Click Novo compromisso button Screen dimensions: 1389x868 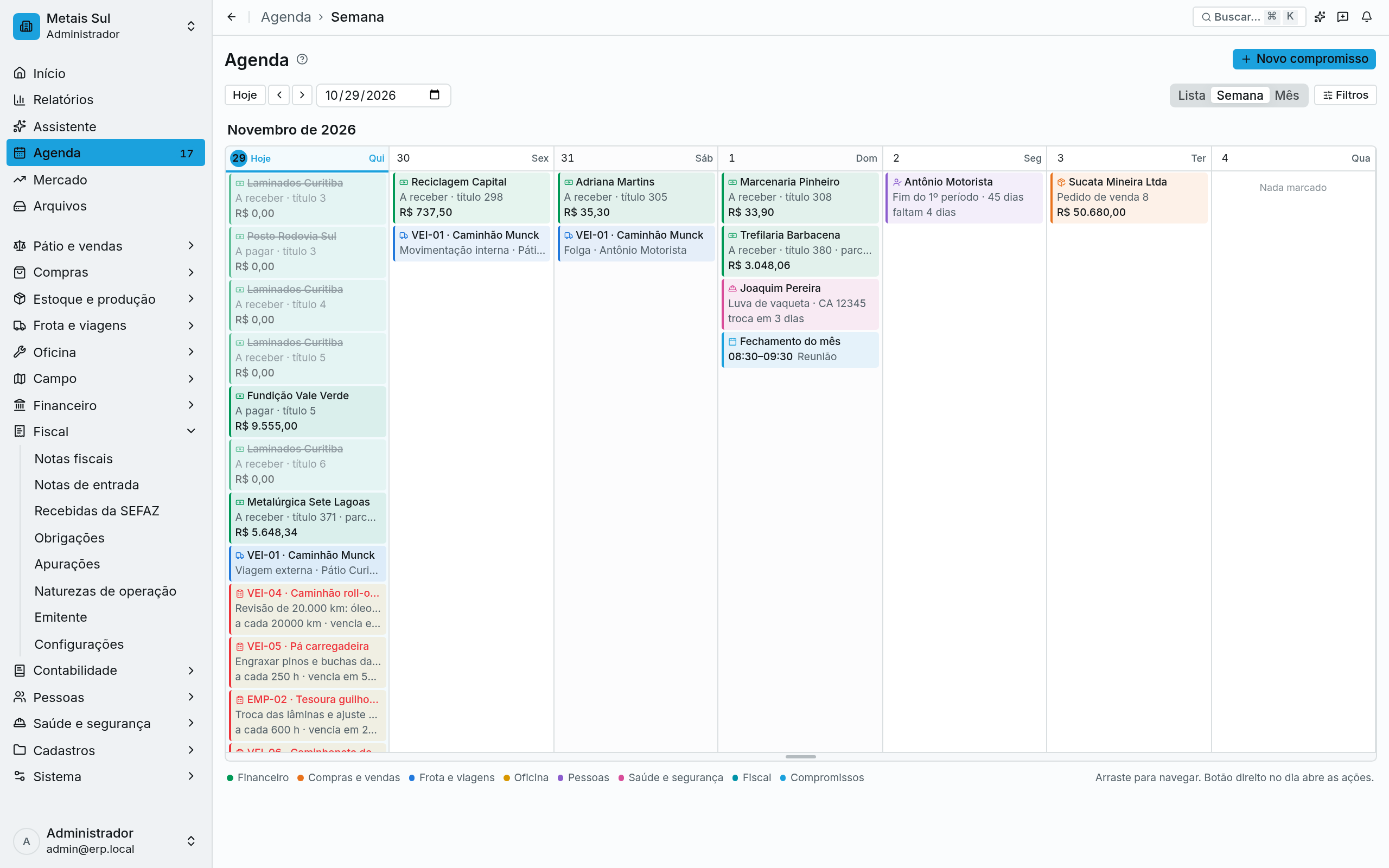click(x=1304, y=59)
